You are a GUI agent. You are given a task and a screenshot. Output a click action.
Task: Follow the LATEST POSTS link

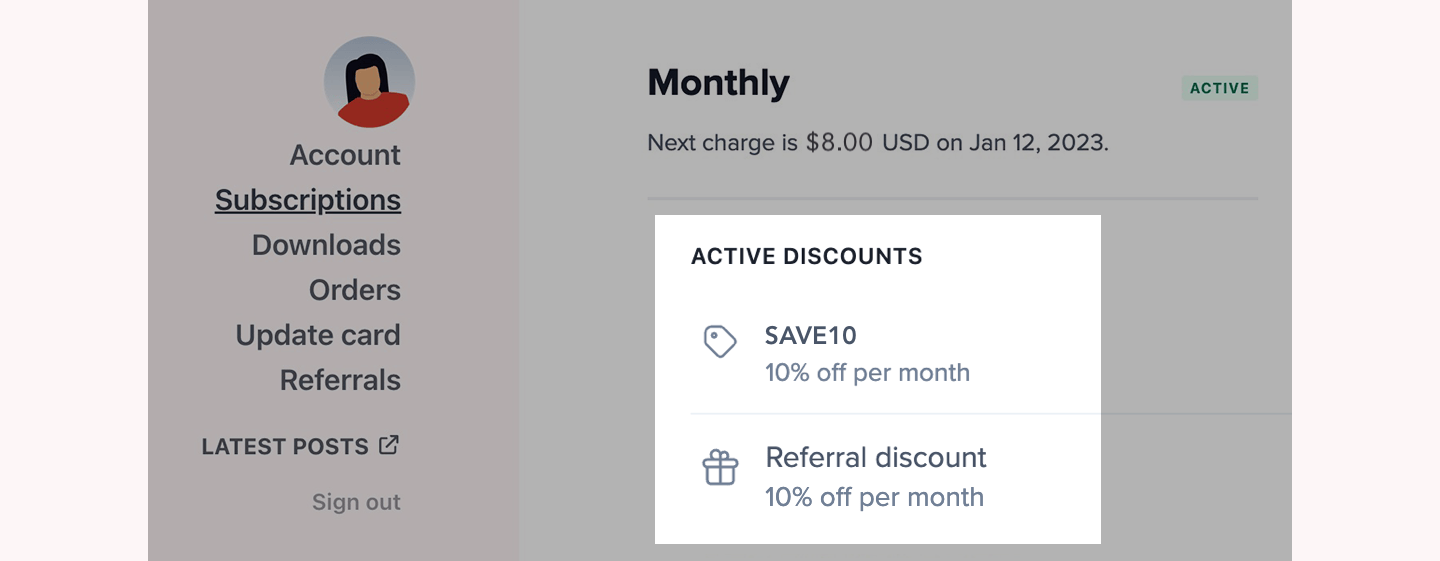(285, 447)
